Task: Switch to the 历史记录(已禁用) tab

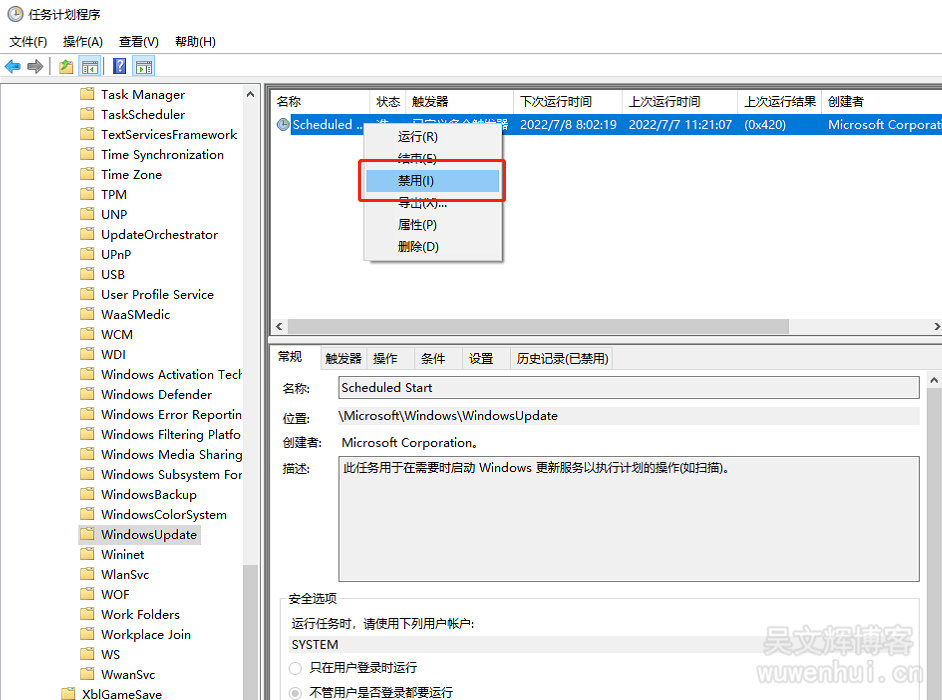Action: [x=560, y=358]
